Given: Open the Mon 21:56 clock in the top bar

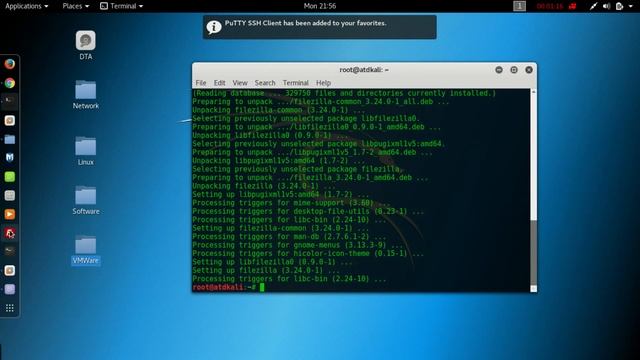Looking at the screenshot, I should click(x=320, y=6).
